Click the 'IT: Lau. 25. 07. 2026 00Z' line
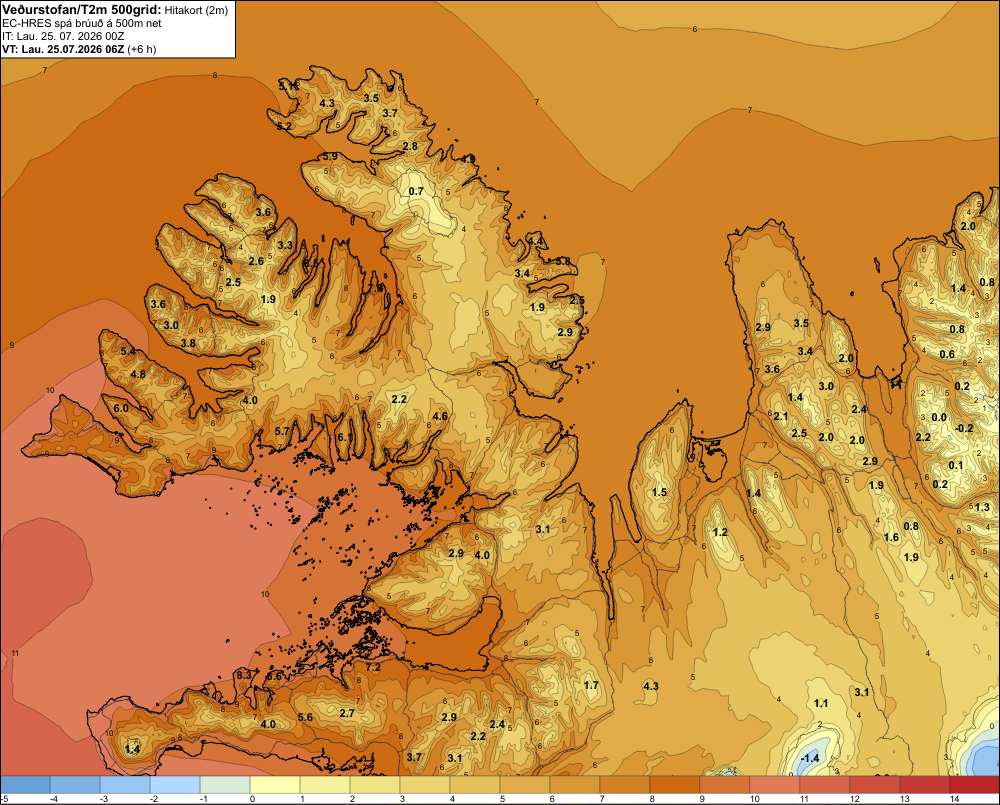This screenshot has height=805, width=1000. click(63, 36)
